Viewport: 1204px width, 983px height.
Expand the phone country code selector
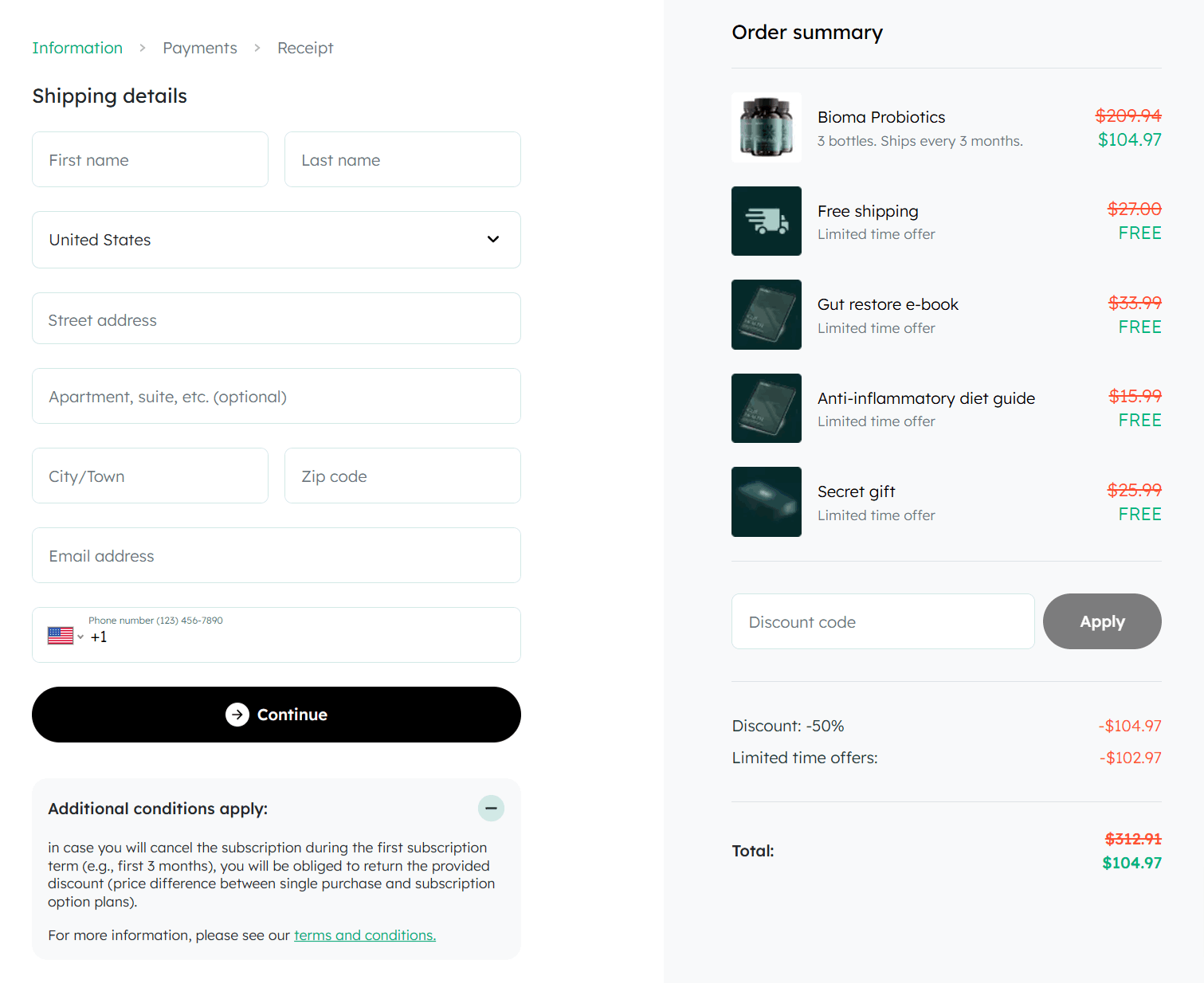pyautogui.click(x=80, y=636)
